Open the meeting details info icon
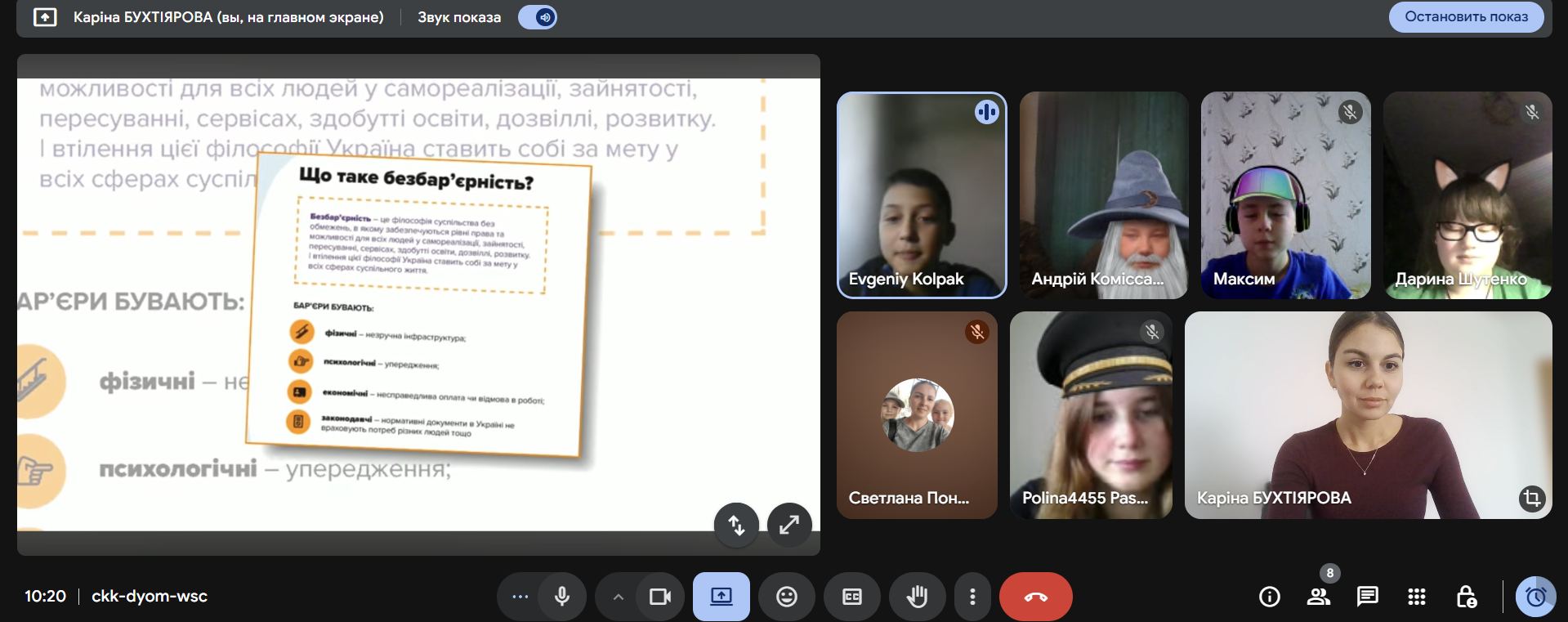Screen dimensions: 1568x622 [x=1269, y=597]
